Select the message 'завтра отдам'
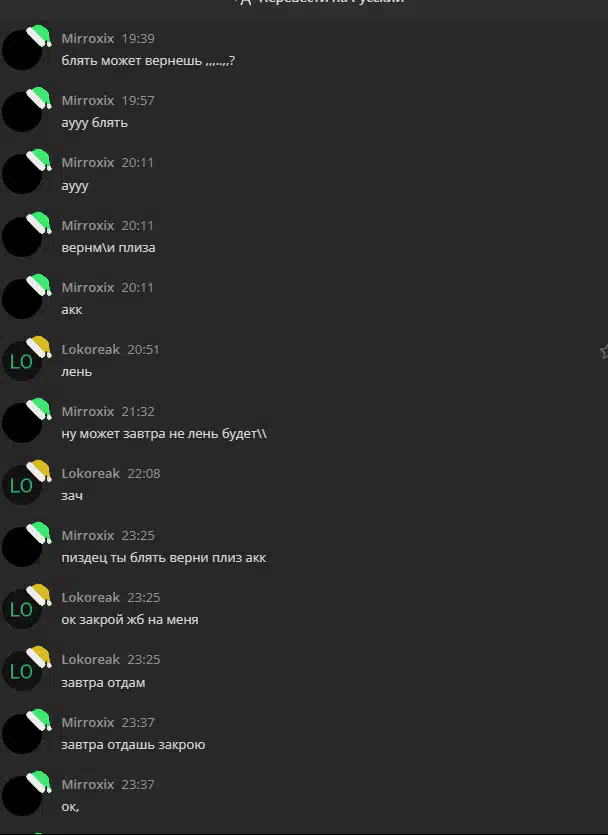Viewport: 608px width, 835px height. (x=103, y=683)
